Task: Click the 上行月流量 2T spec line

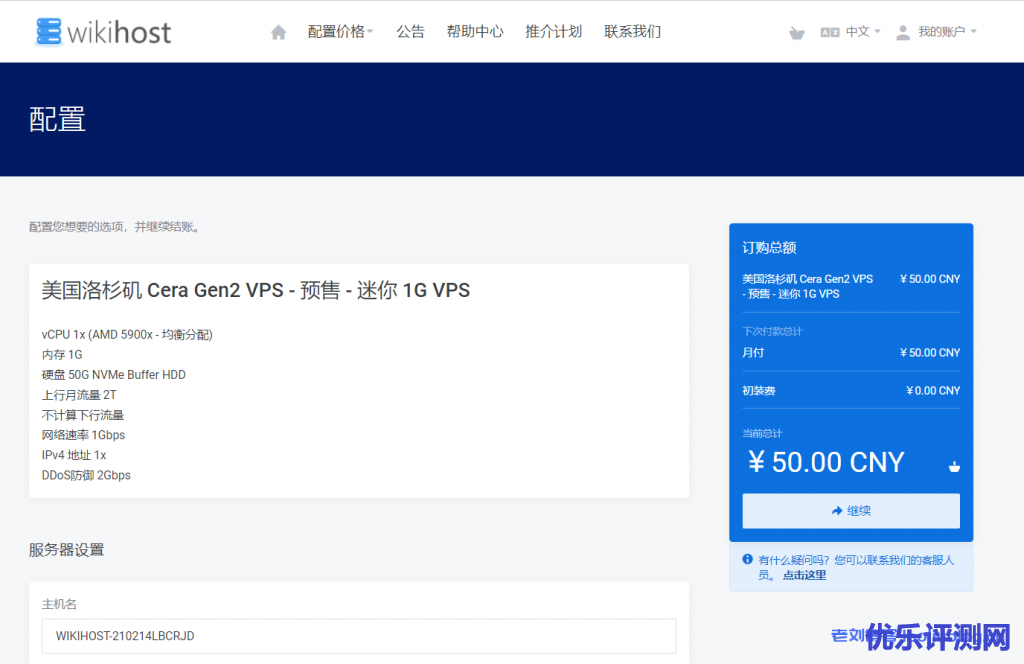Action: click(x=79, y=395)
